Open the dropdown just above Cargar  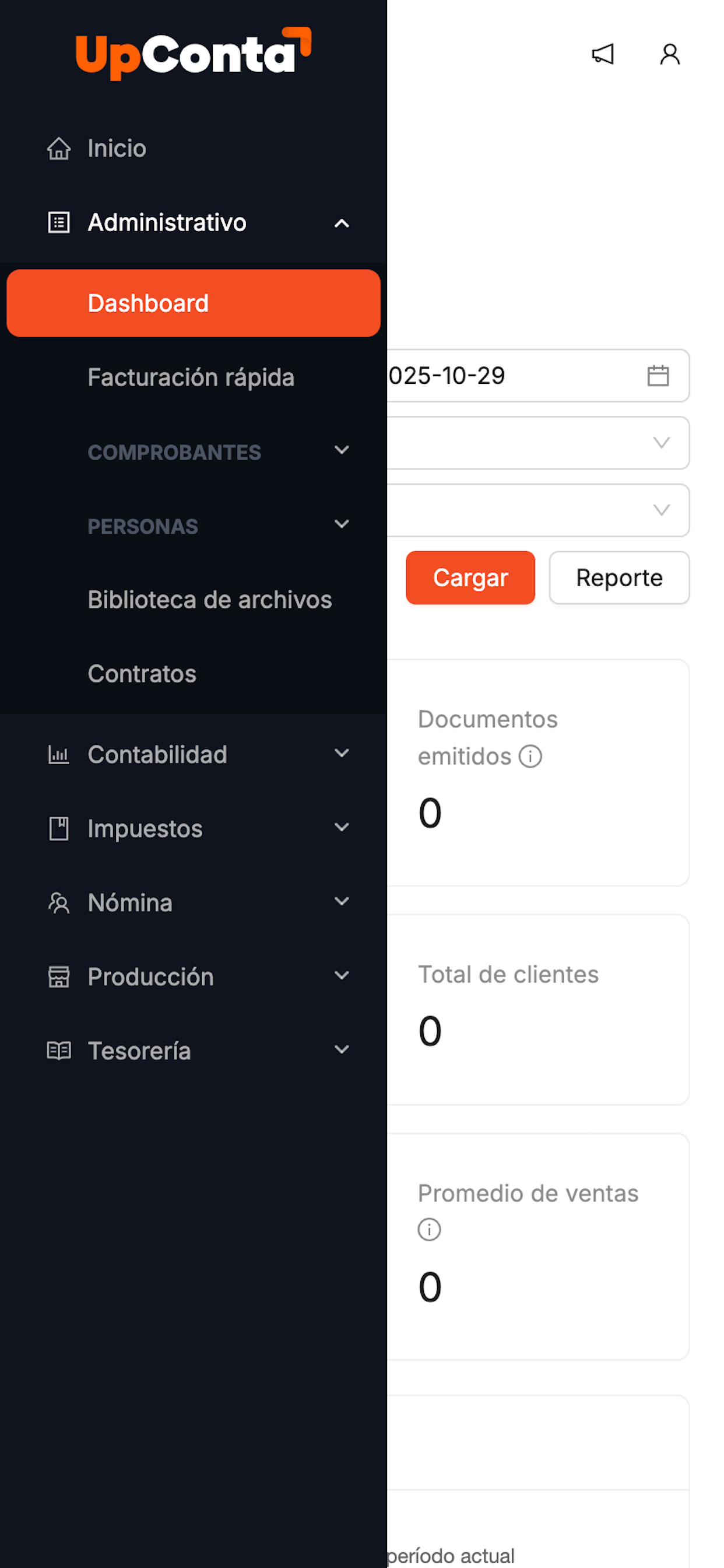point(538,510)
